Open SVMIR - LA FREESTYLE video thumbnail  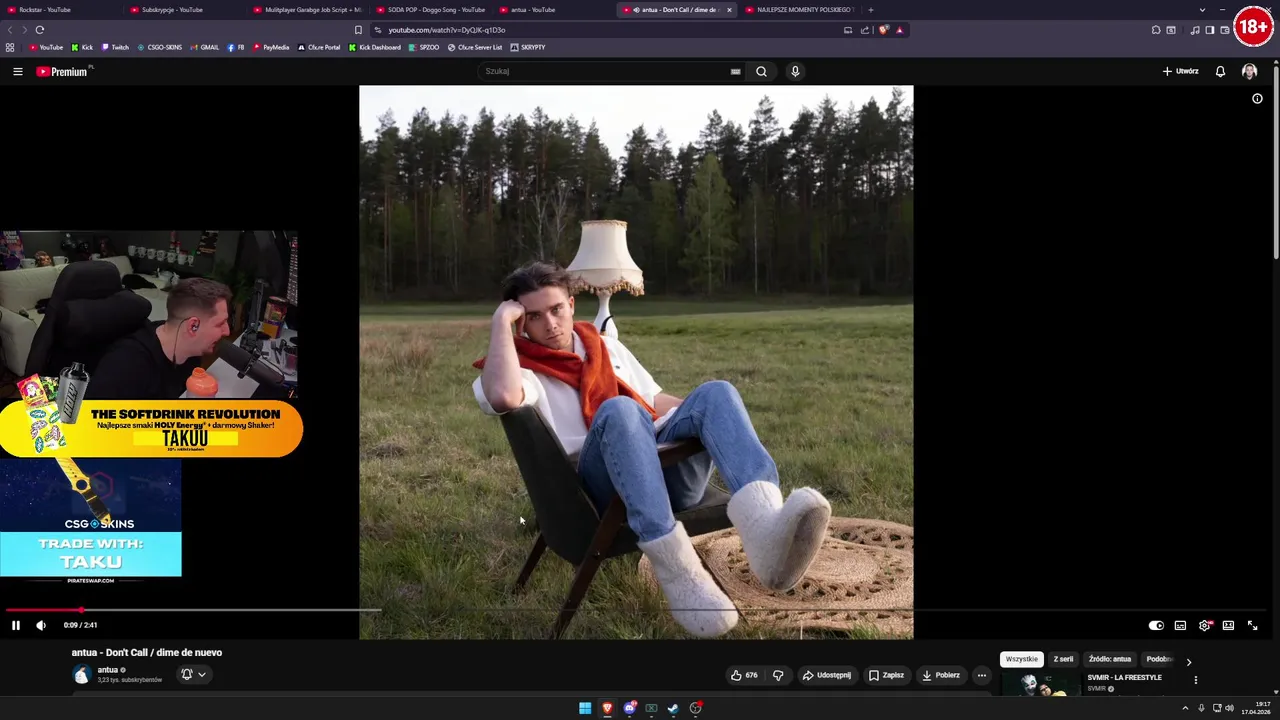tap(1039, 686)
